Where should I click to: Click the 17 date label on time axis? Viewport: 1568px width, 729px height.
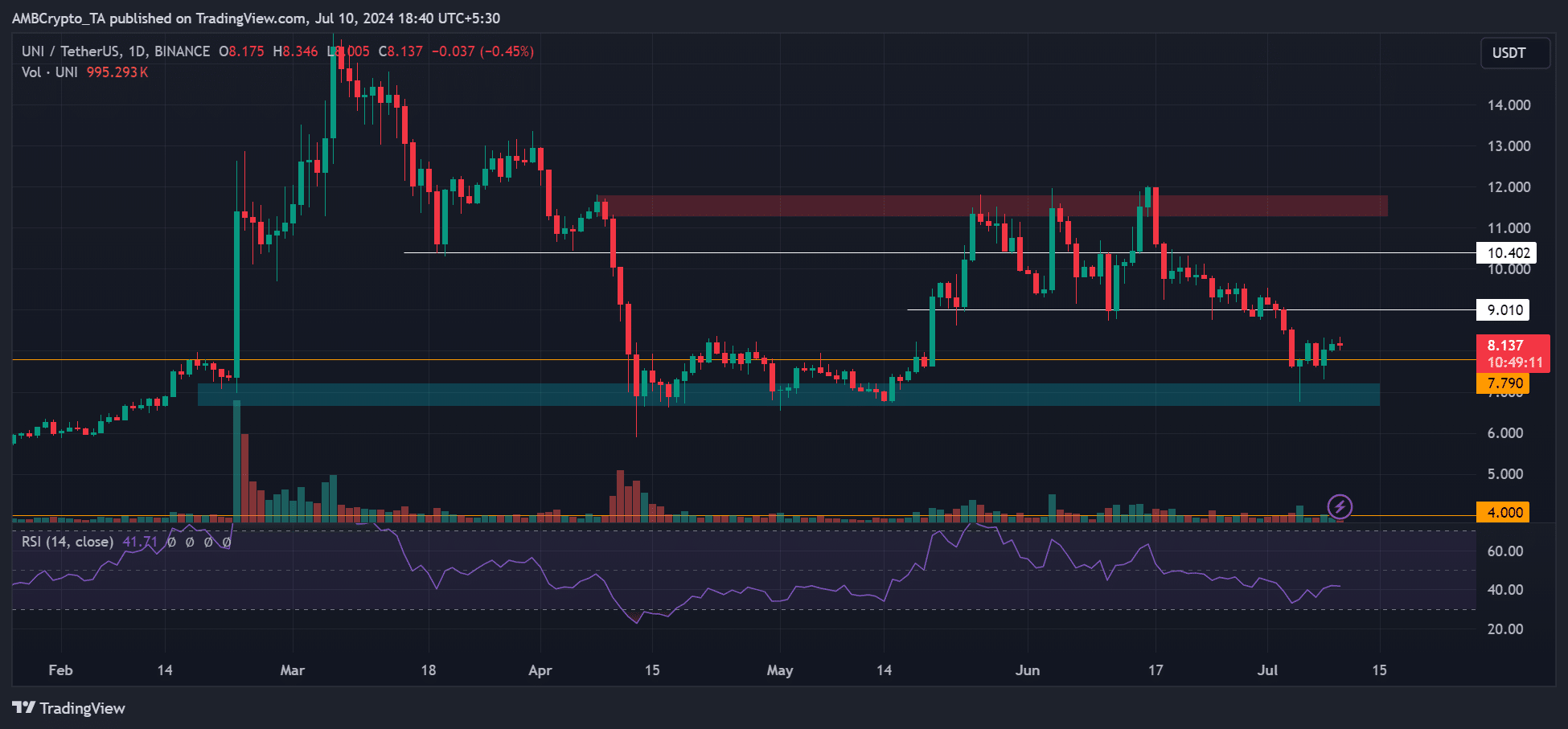(1155, 670)
